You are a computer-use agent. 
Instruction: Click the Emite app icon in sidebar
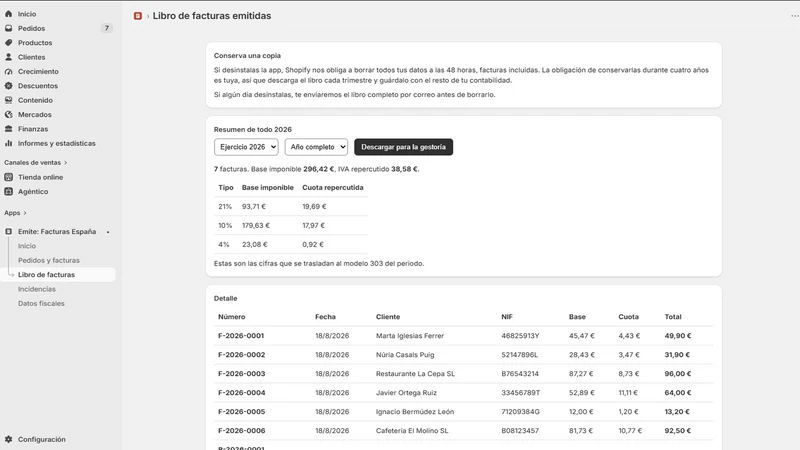9,232
